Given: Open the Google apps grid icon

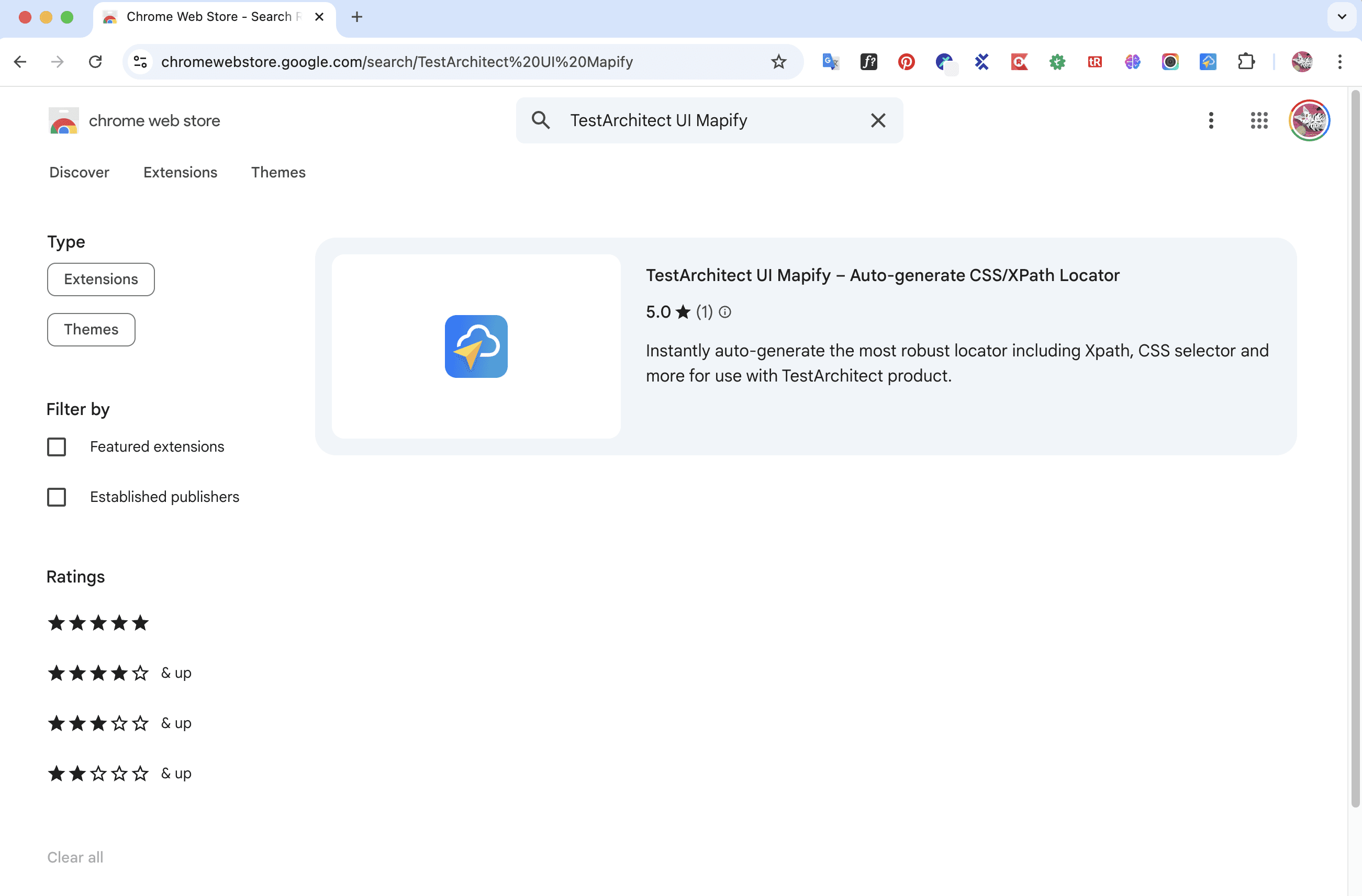Looking at the screenshot, I should click(1259, 120).
